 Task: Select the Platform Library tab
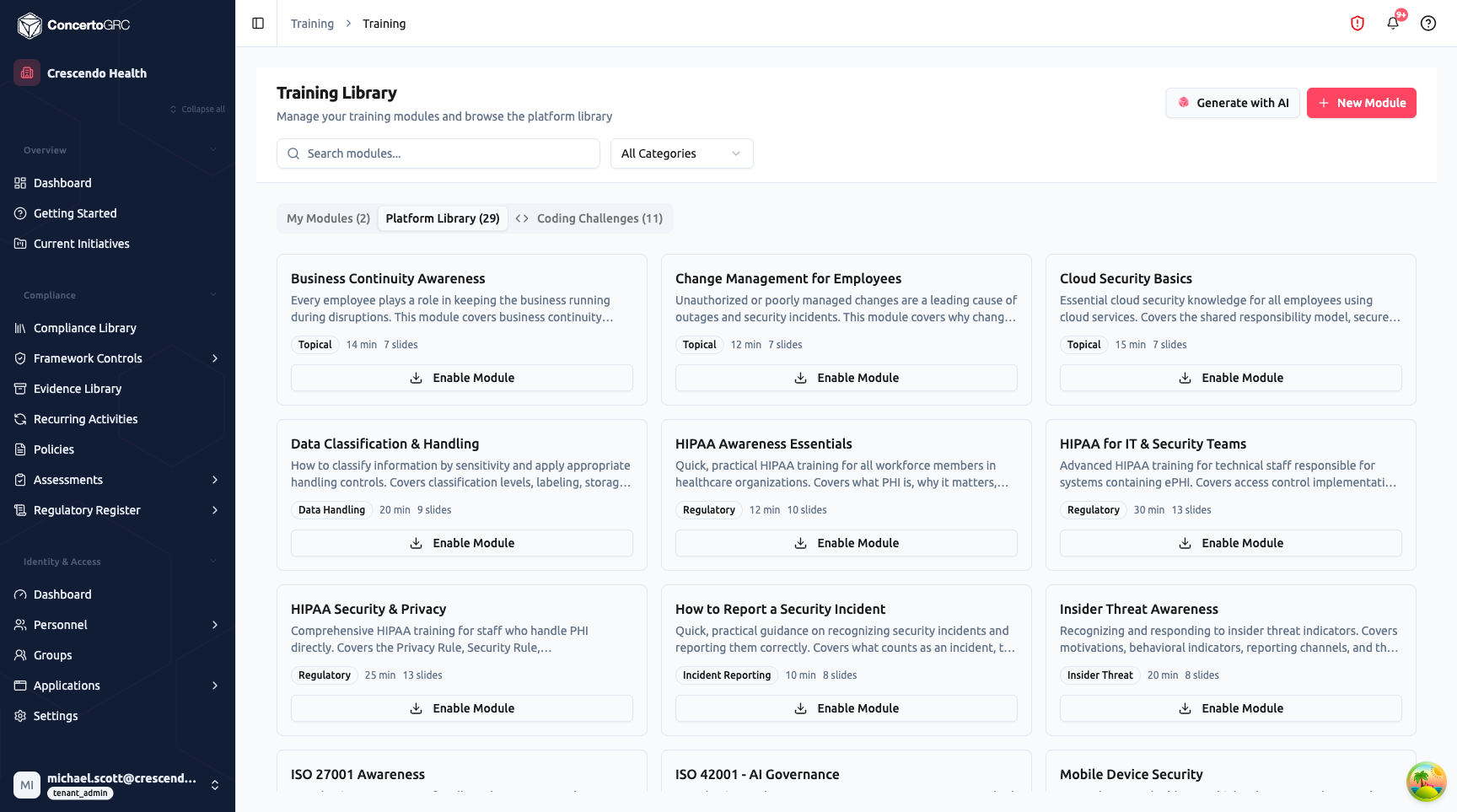(x=443, y=218)
